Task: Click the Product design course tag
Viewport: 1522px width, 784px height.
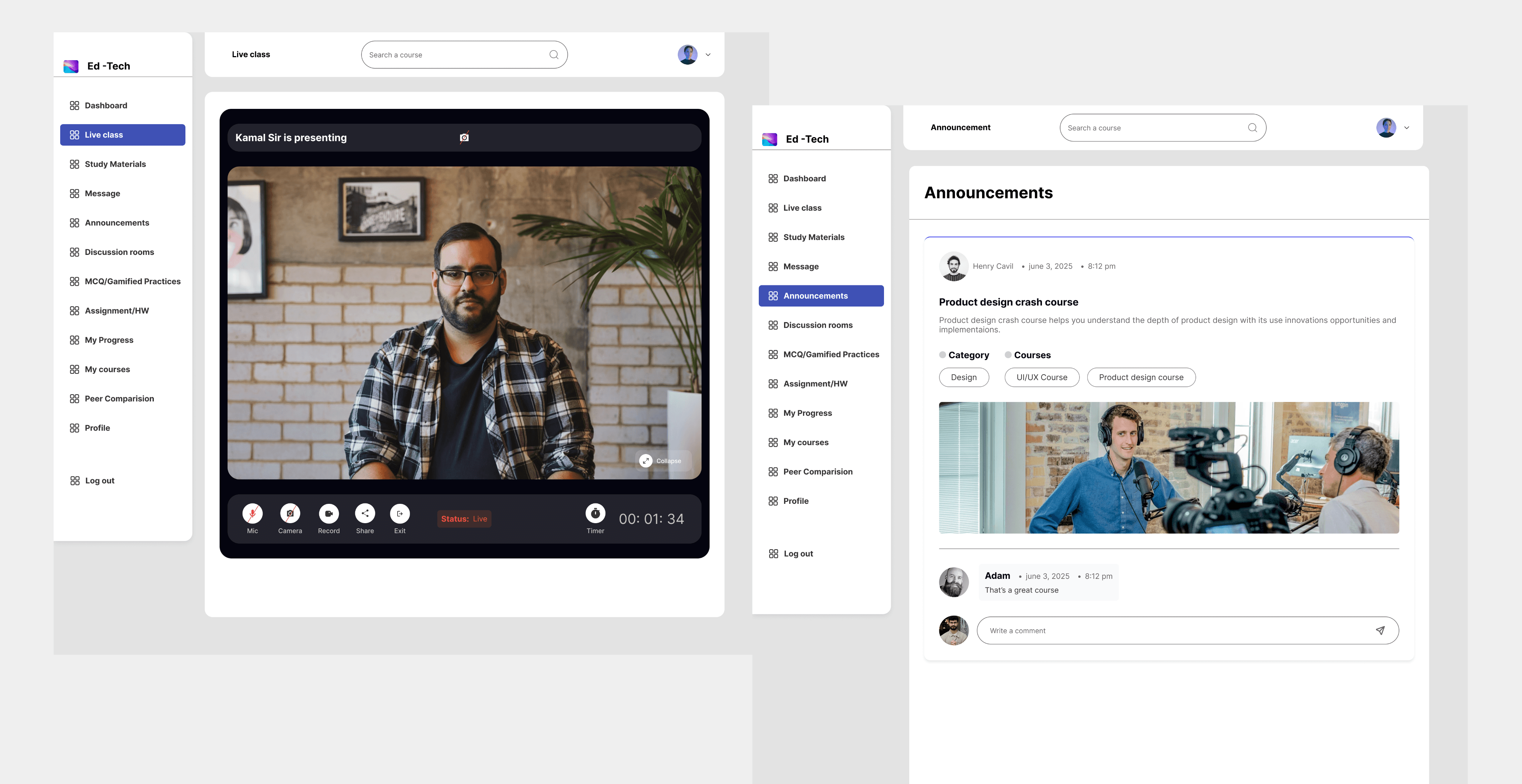Action: point(1141,378)
